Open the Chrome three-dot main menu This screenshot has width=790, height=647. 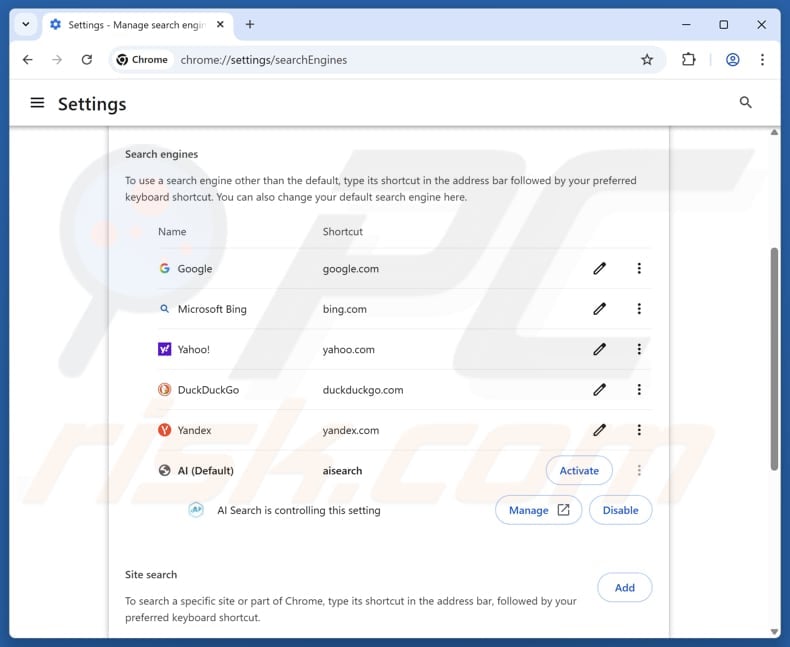[762, 60]
